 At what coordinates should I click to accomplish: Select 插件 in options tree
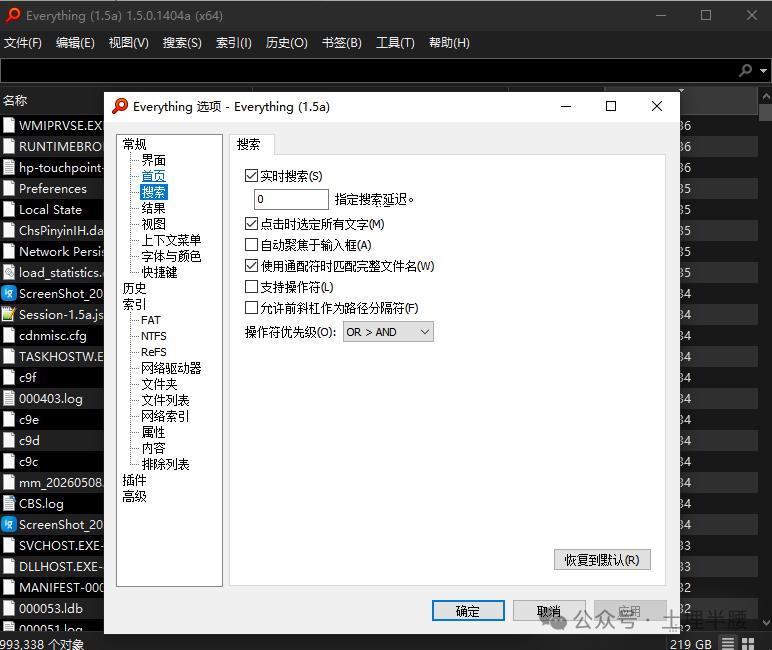point(134,480)
